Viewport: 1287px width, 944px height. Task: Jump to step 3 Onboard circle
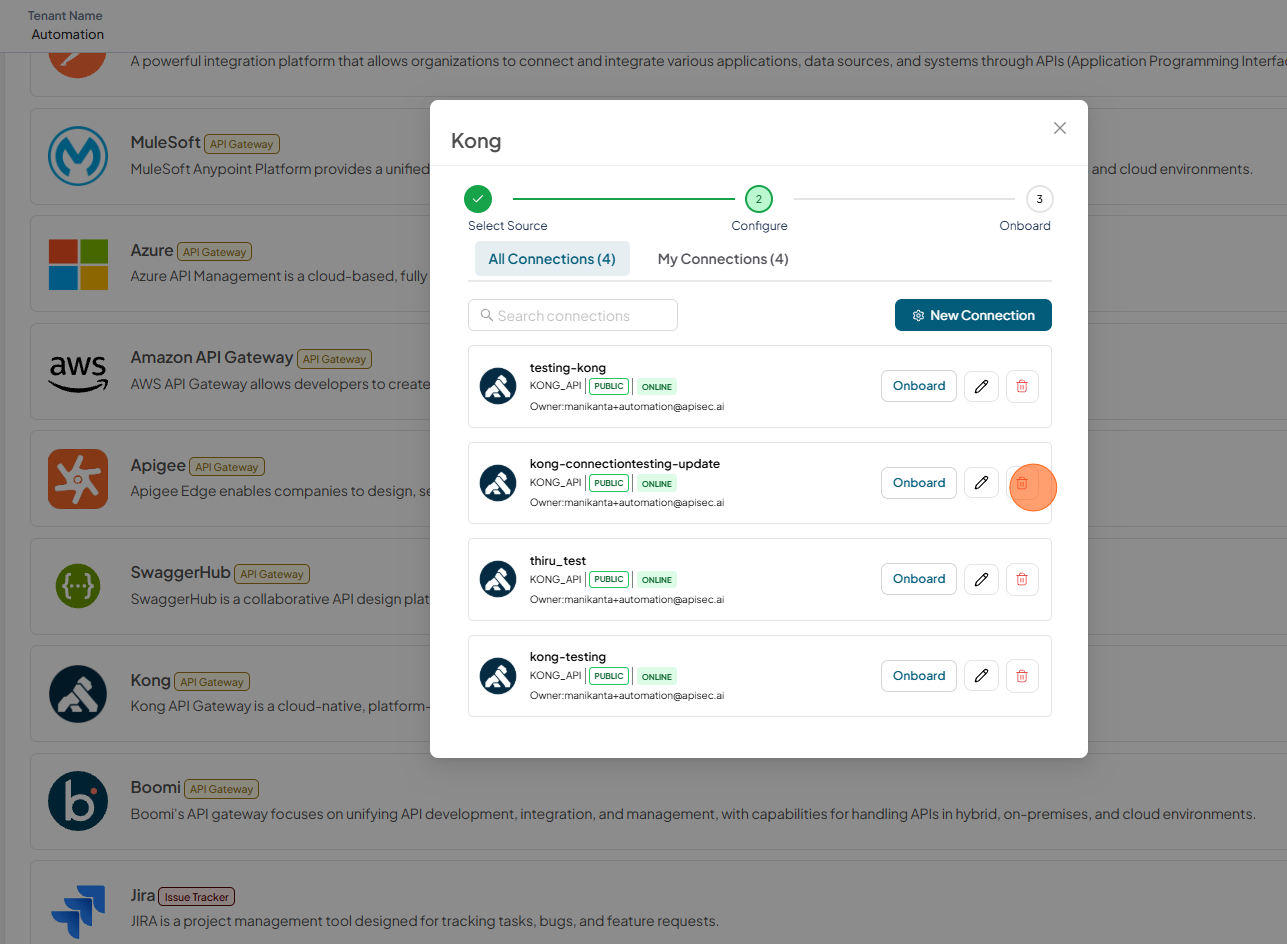(1039, 199)
